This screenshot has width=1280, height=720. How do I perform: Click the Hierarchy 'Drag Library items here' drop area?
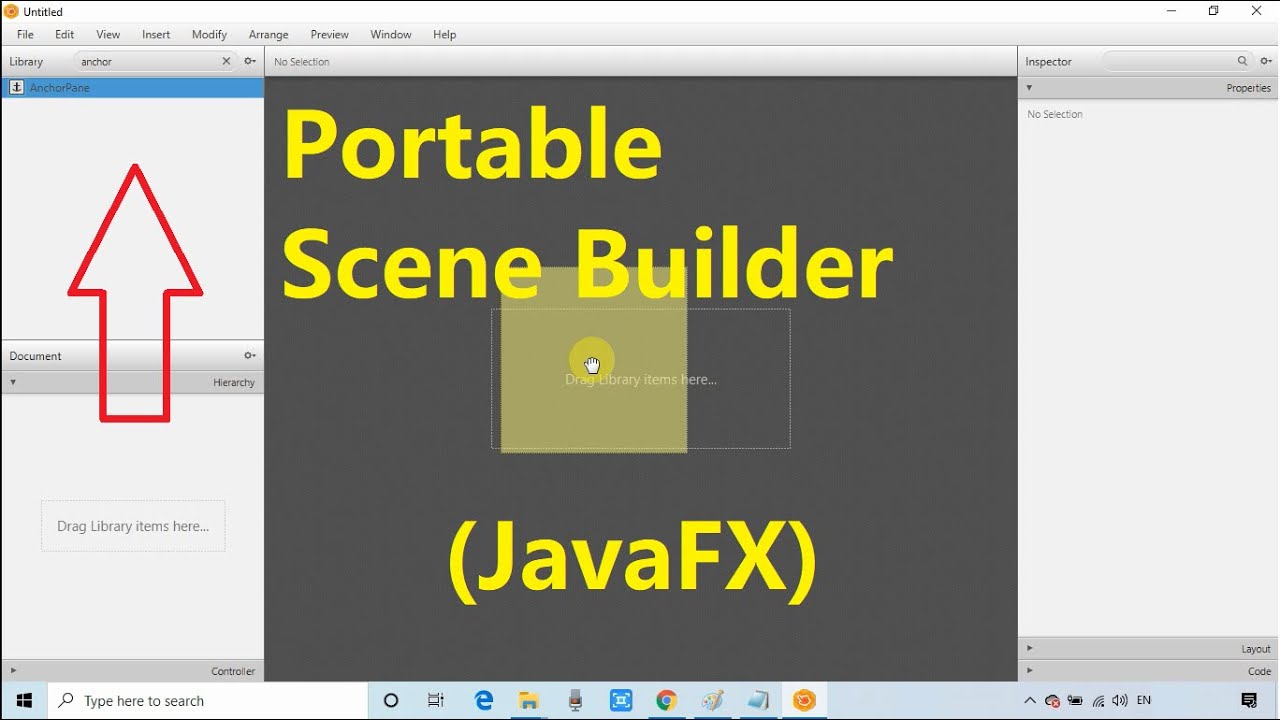[133, 526]
